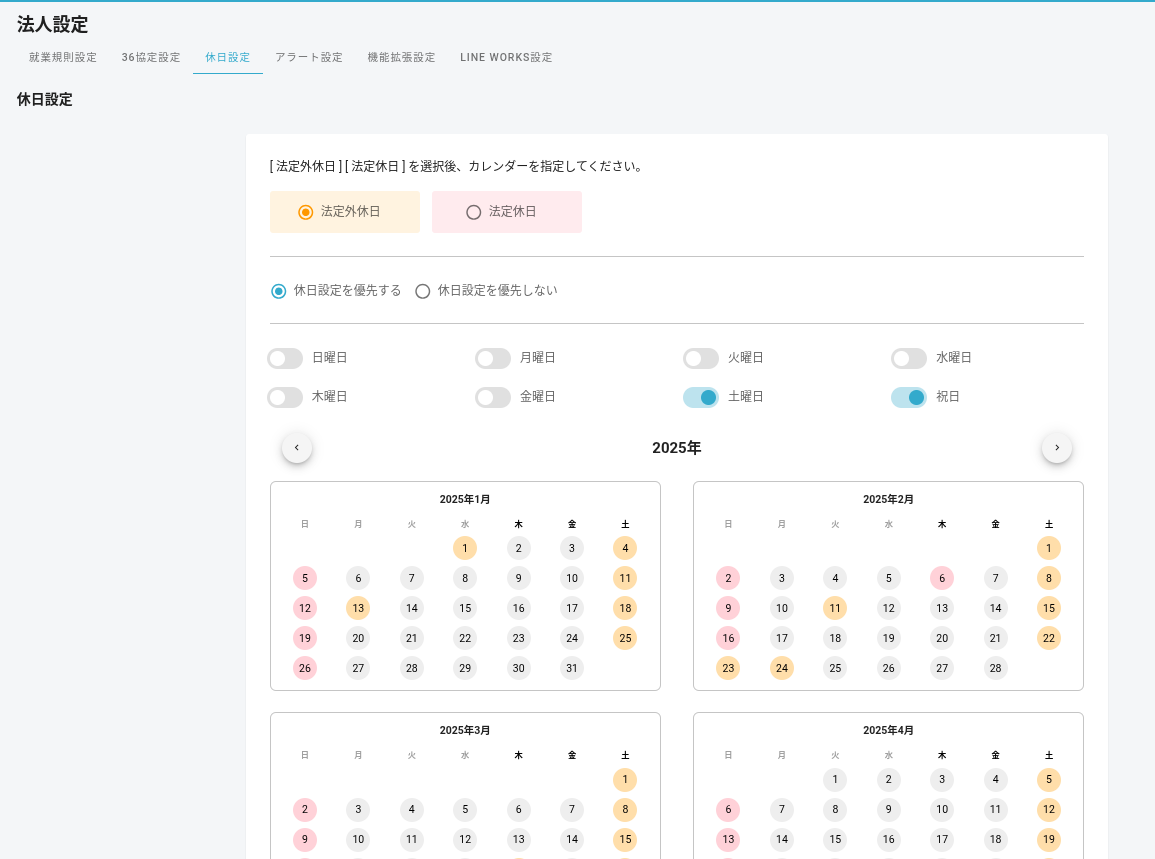This screenshot has height=859, width=1155.
Task: Disable the 祝日 switch
Action: coord(908,397)
